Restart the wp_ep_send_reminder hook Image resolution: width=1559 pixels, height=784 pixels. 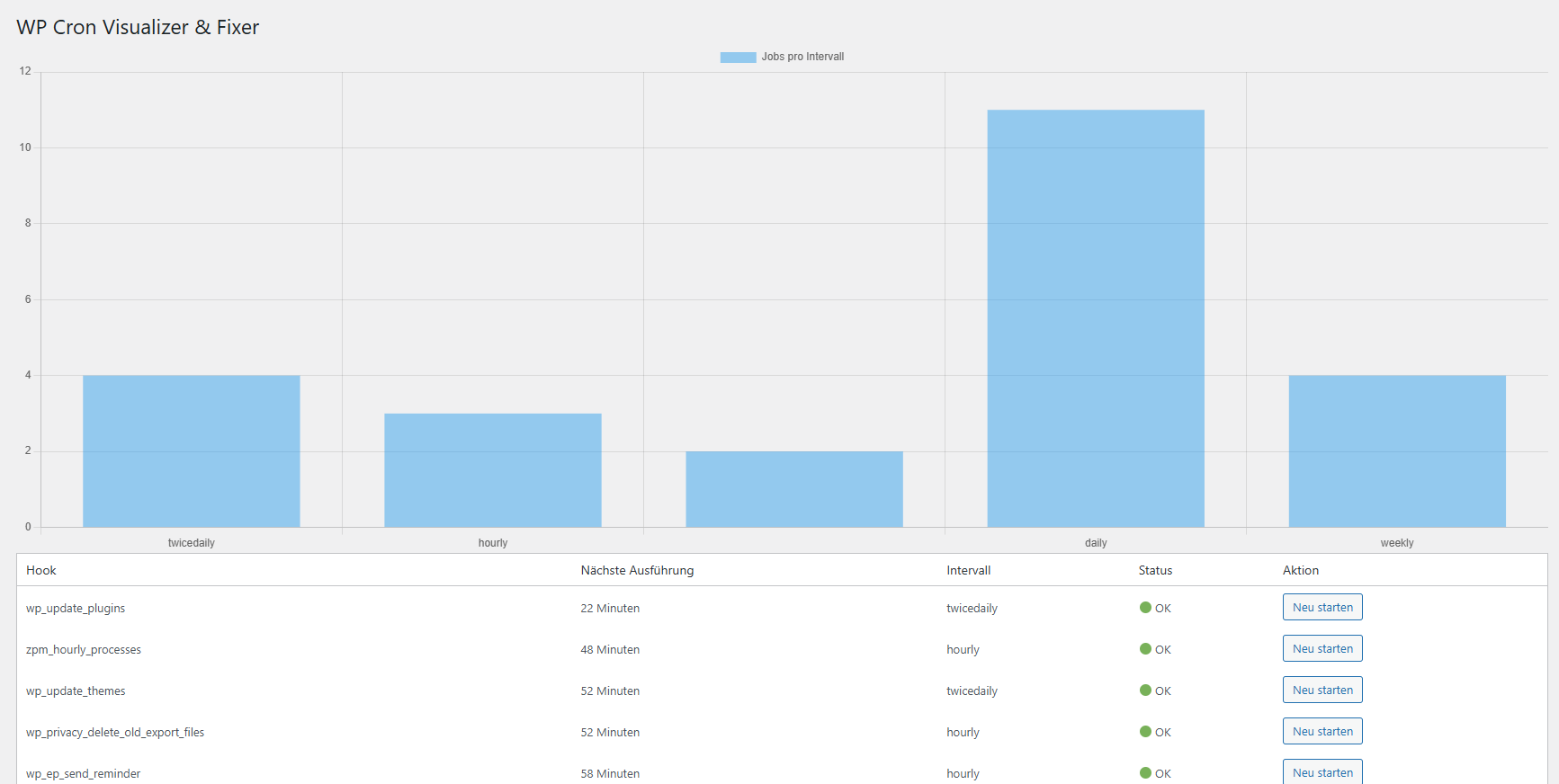click(1322, 772)
